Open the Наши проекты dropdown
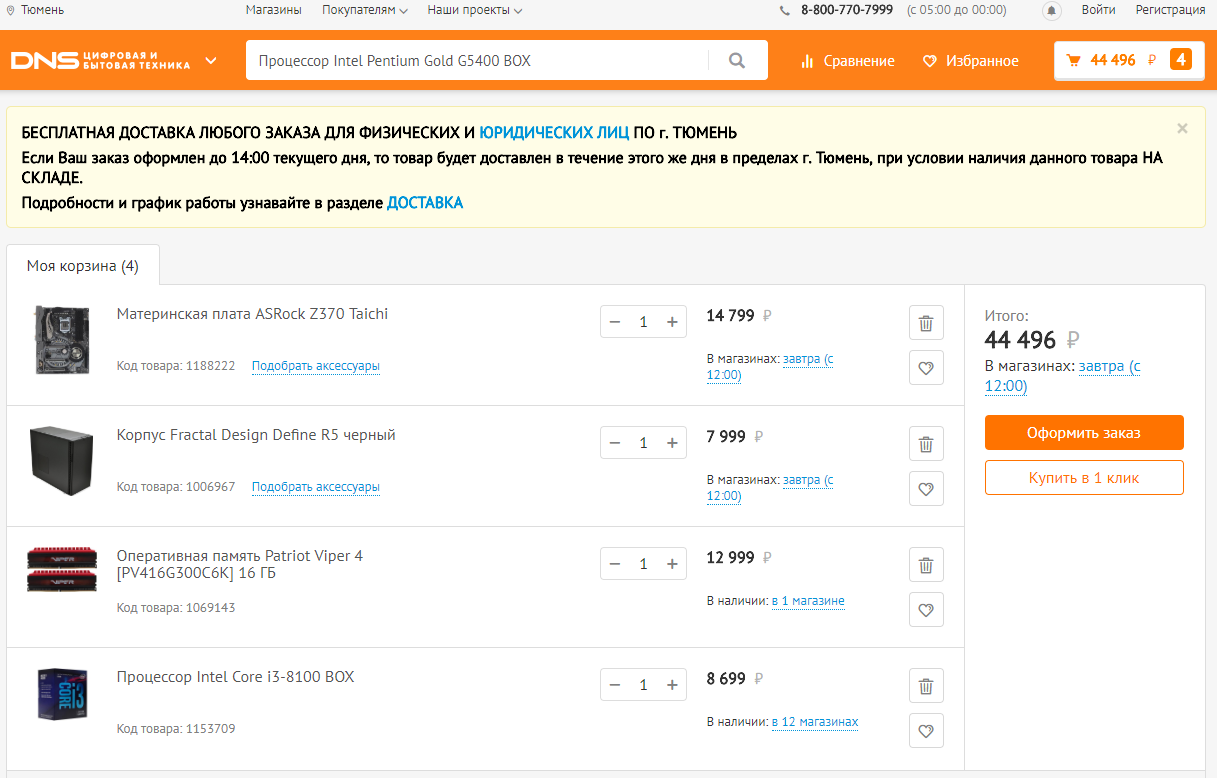Screen dimensions: 1217x778 coord(474,10)
